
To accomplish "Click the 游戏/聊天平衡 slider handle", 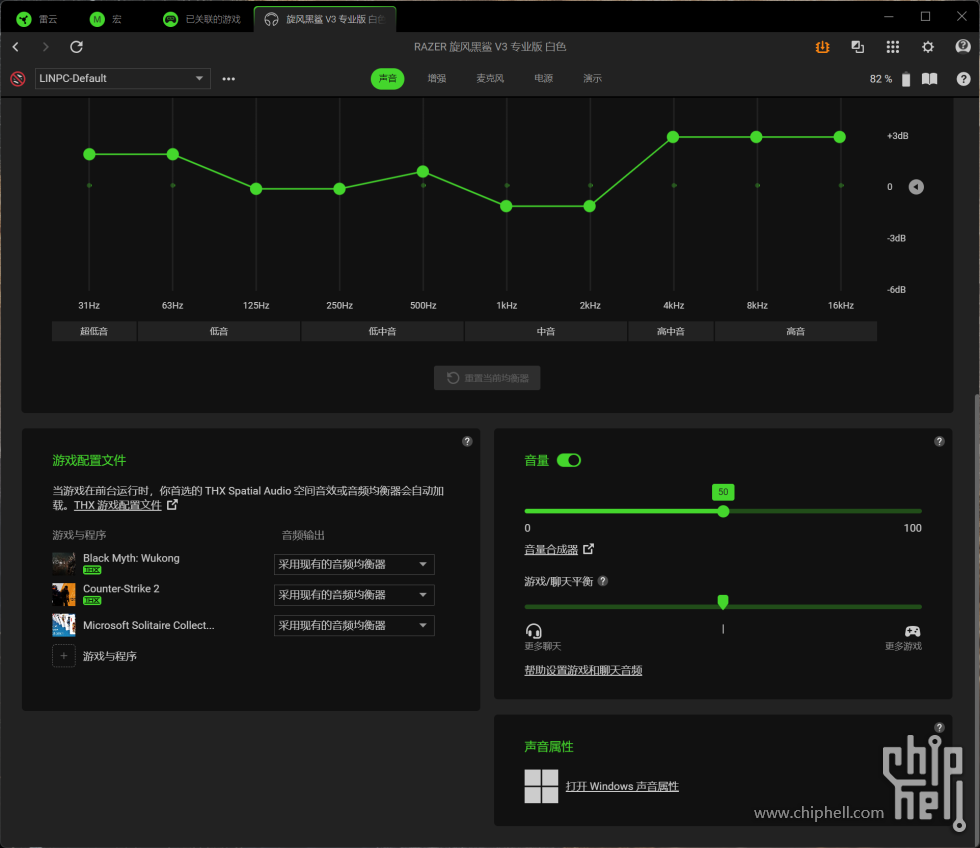I will [x=723, y=602].
